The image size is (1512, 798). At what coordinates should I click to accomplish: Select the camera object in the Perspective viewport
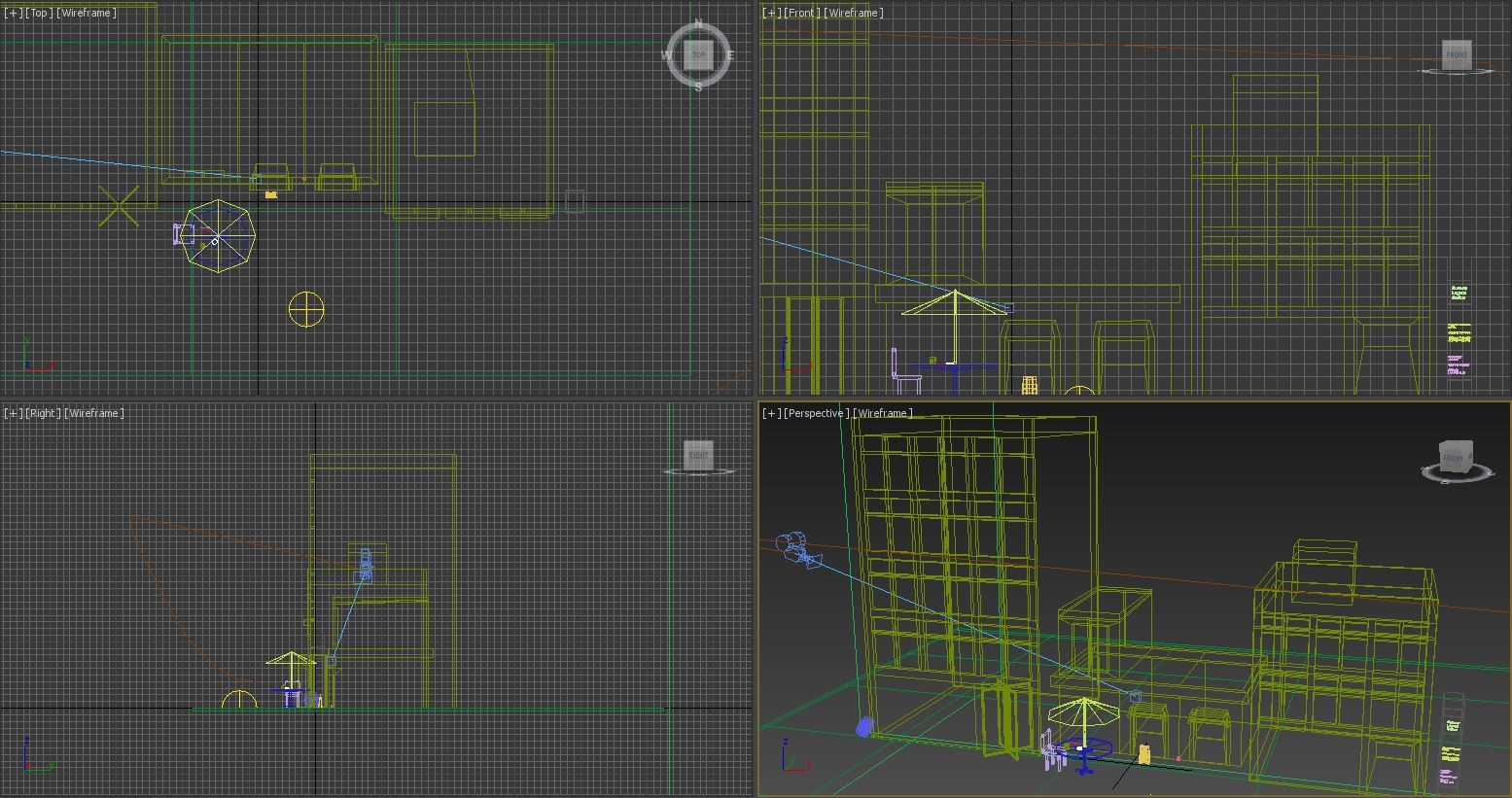tap(797, 549)
